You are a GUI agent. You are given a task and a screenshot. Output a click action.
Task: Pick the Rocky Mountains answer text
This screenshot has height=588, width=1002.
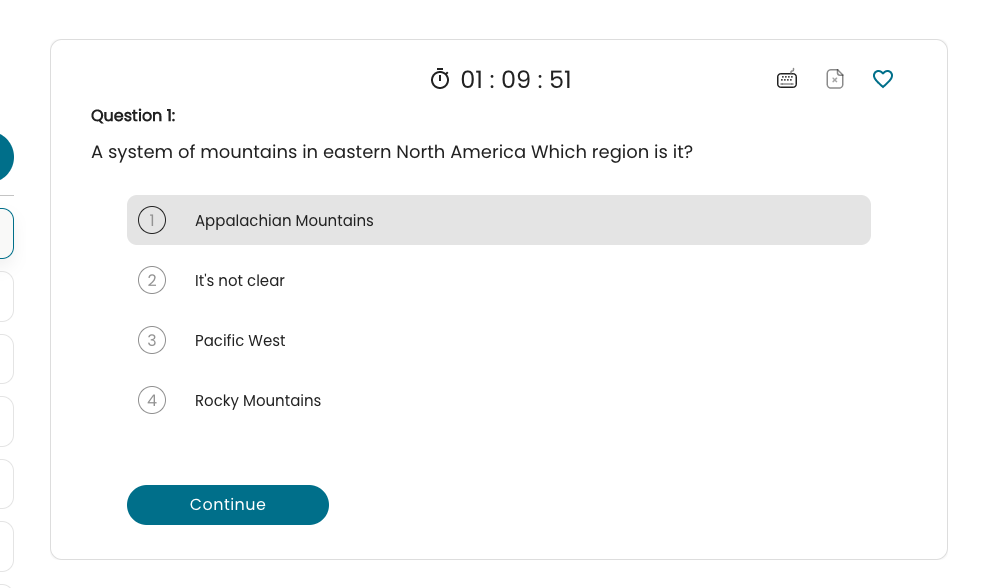click(258, 401)
